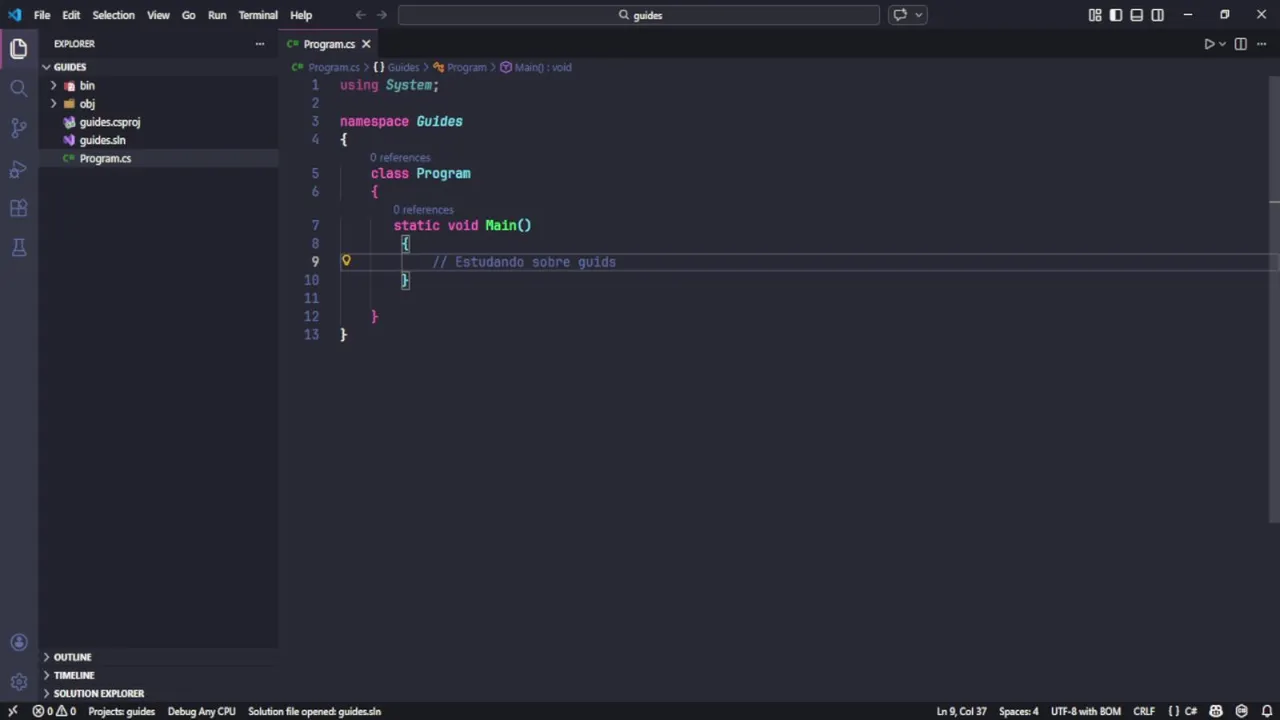Image resolution: width=1280 pixels, height=720 pixels.
Task: Open the Manage gear icon
Action: click(x=18, y=682)
